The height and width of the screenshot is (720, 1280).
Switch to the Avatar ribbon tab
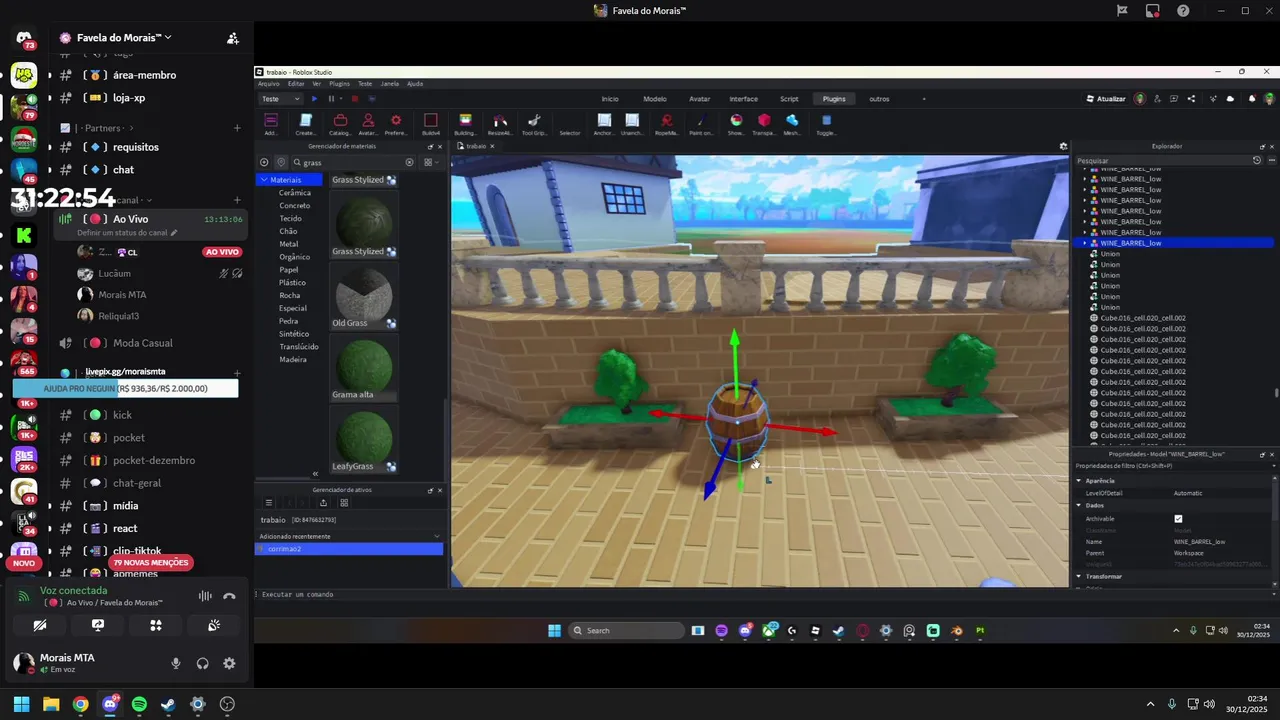coord(700,99)
